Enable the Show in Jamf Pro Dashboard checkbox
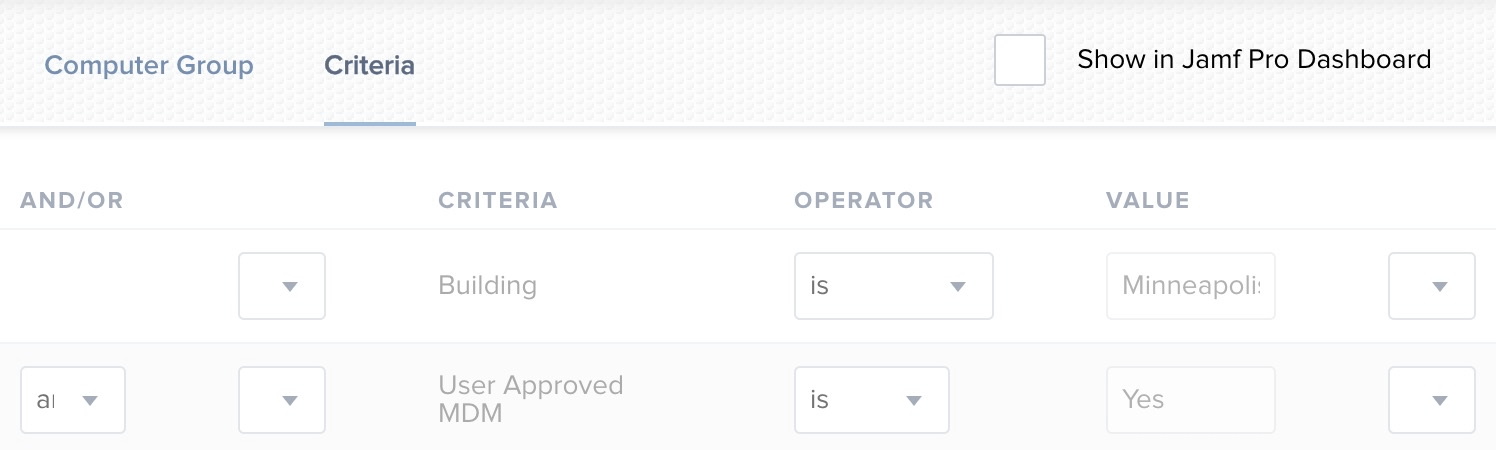The height and width of the screenshot is (450, 1496). (1019, 60)
